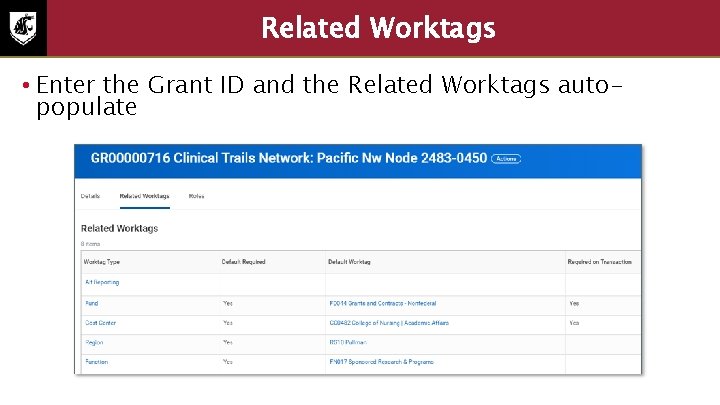Screen dimensions: 720x405
Task: Open the Ad Reporting worktag type link
Action: point(102,282)
